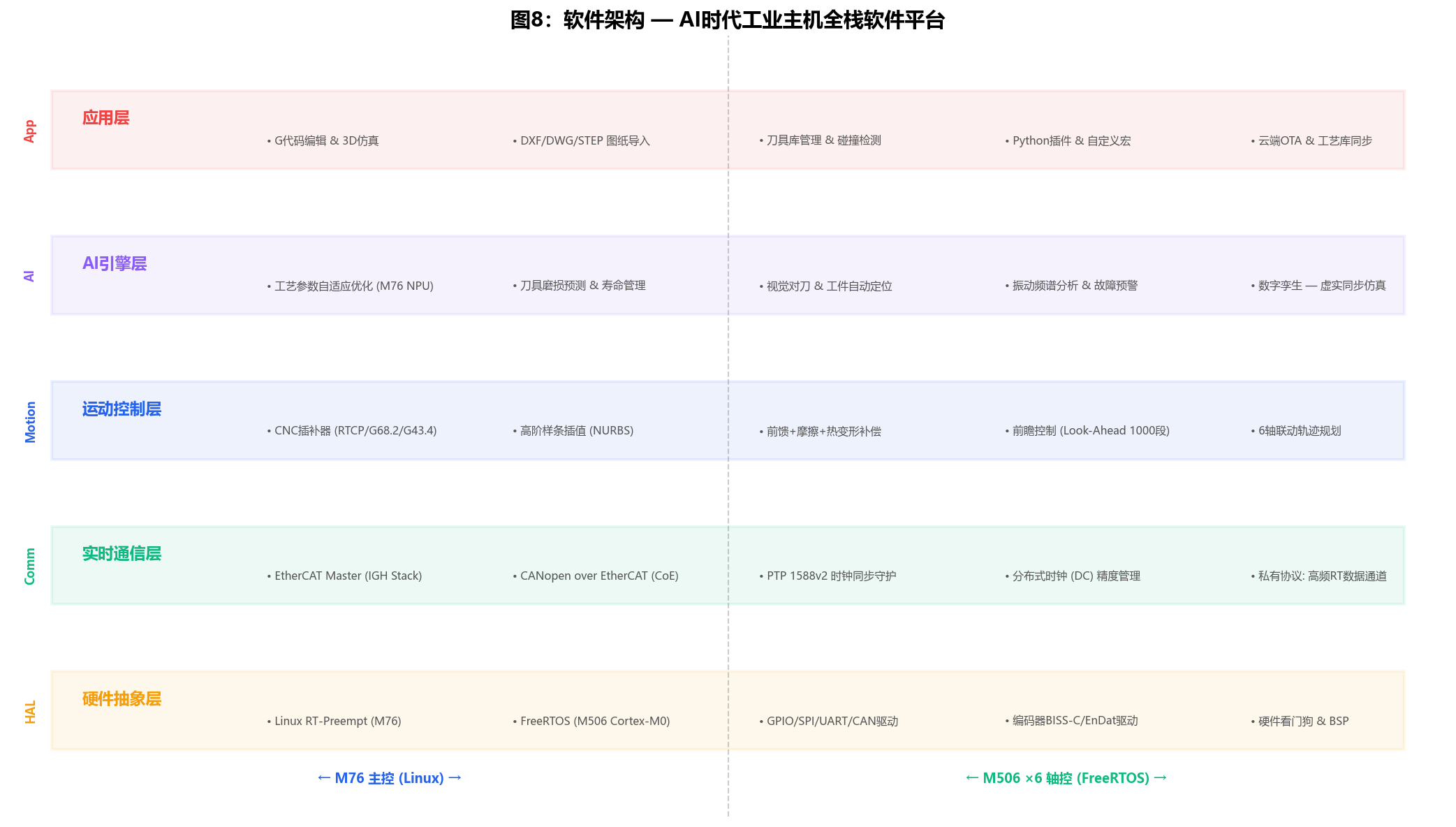Select the vertical 'AI' side label
The width and height of the screenshot is (1456, 827).
click(x=29, y=276)
